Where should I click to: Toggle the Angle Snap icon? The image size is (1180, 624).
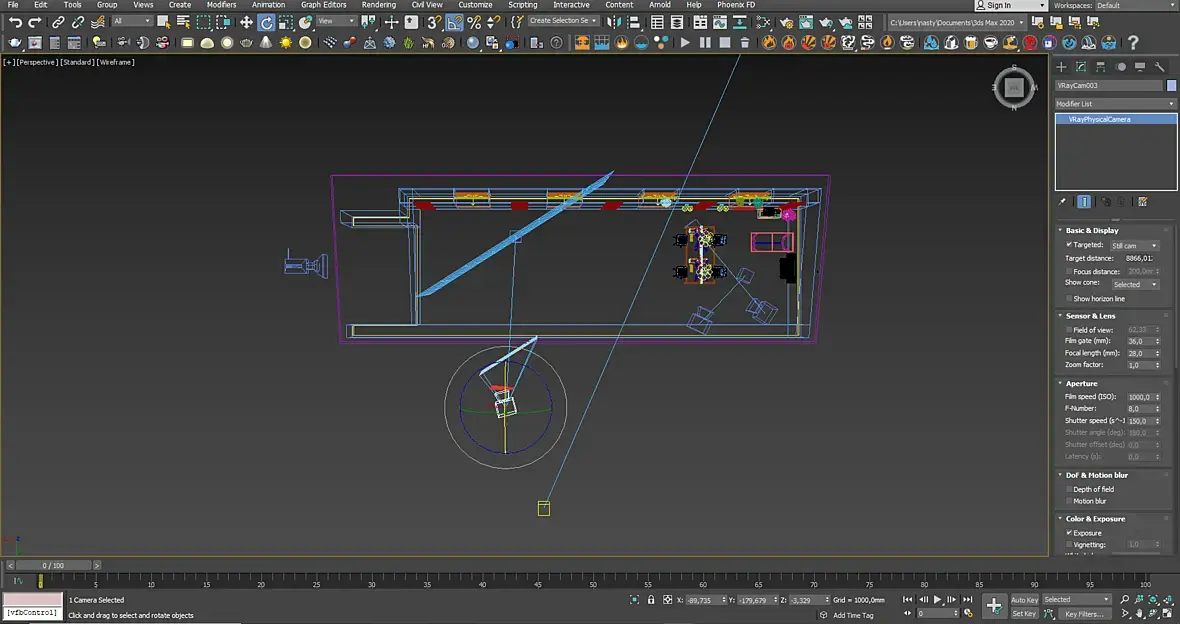(454, 22)
